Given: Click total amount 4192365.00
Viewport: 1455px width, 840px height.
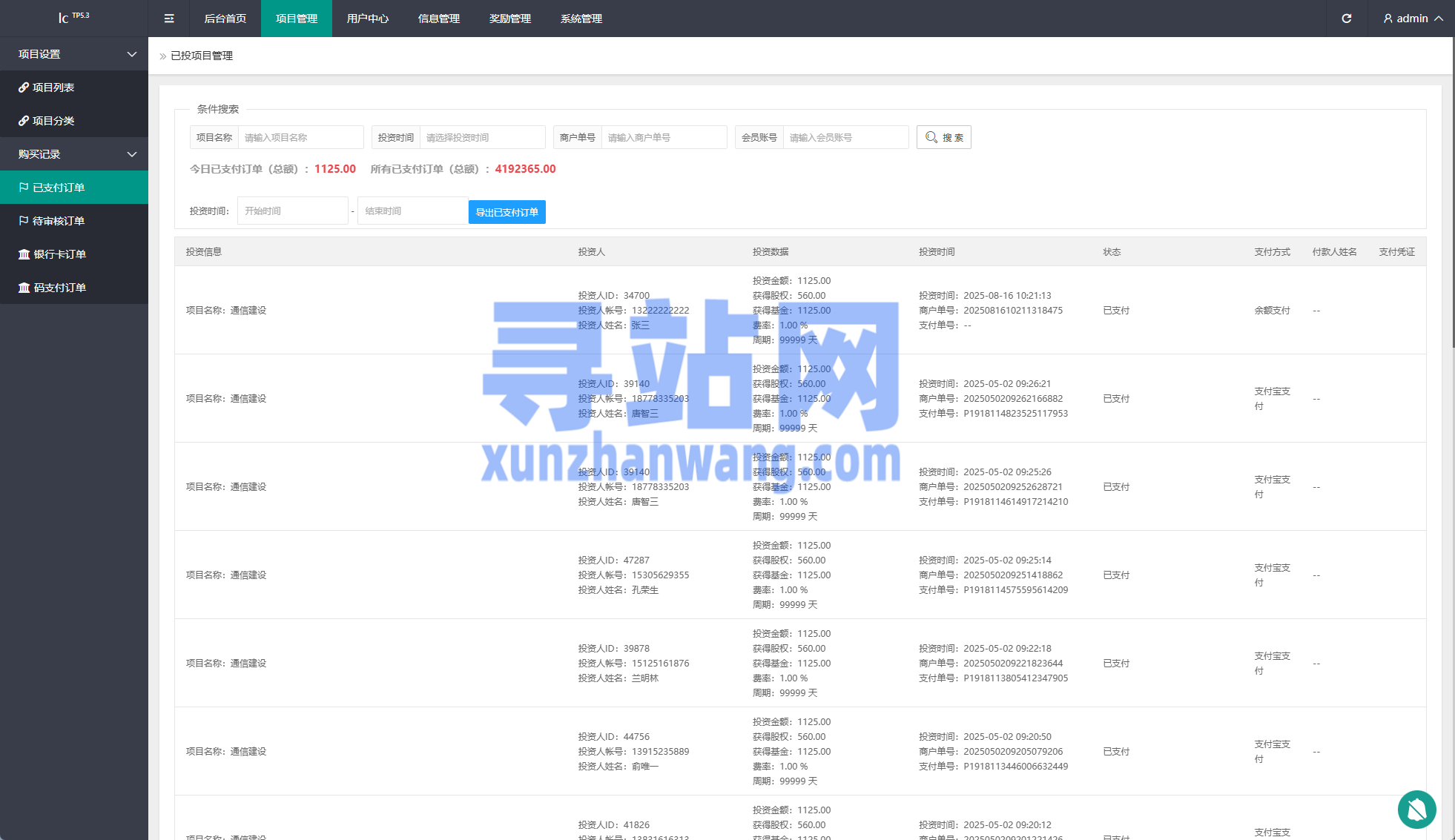Looking at the screenshot, I should tap(526, 169).
